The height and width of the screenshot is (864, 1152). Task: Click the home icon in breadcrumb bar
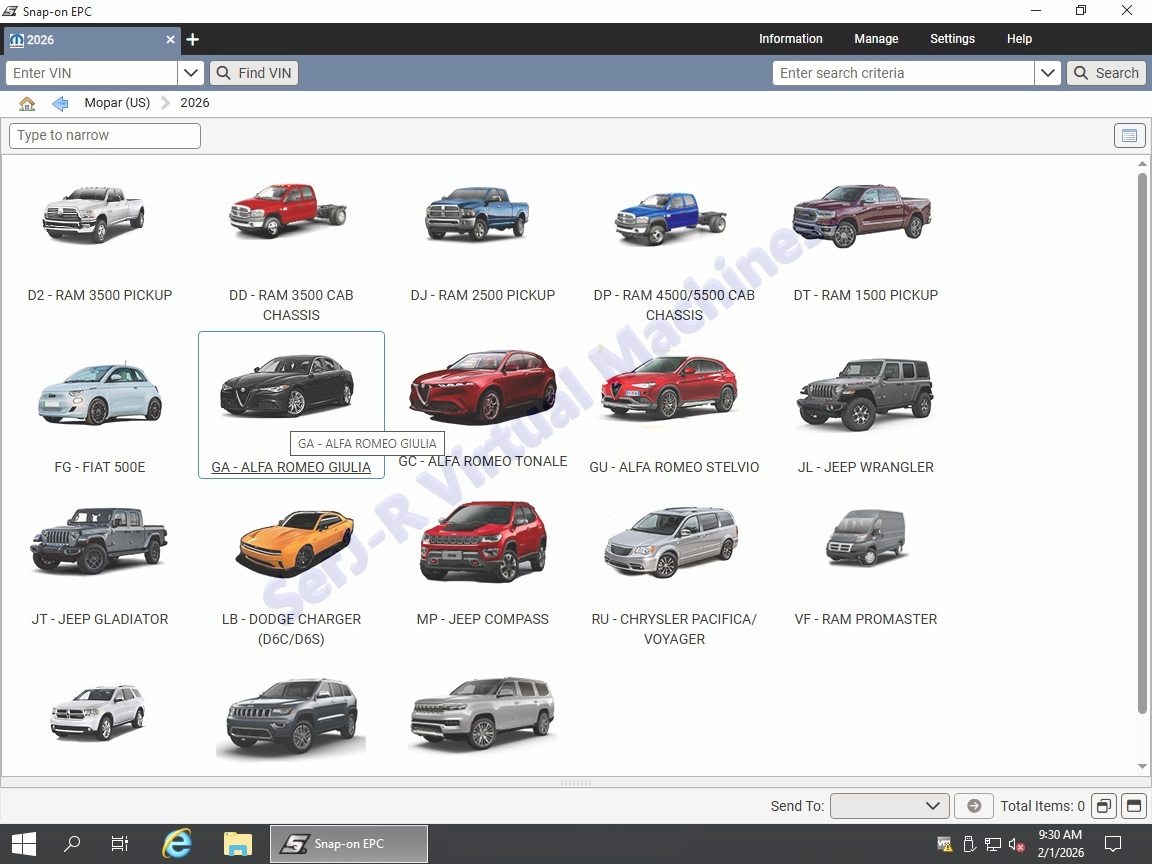tap(27, 104)
